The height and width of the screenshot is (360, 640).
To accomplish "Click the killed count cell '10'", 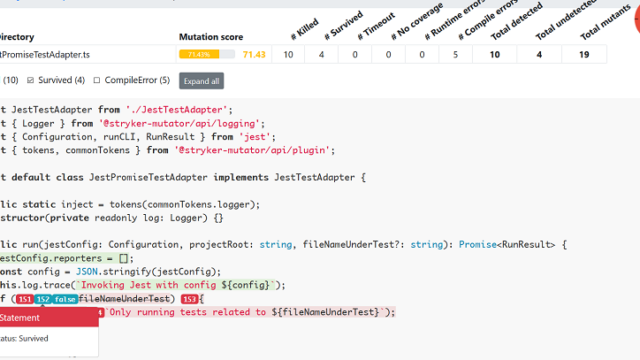I will click(x=288, y=54).
